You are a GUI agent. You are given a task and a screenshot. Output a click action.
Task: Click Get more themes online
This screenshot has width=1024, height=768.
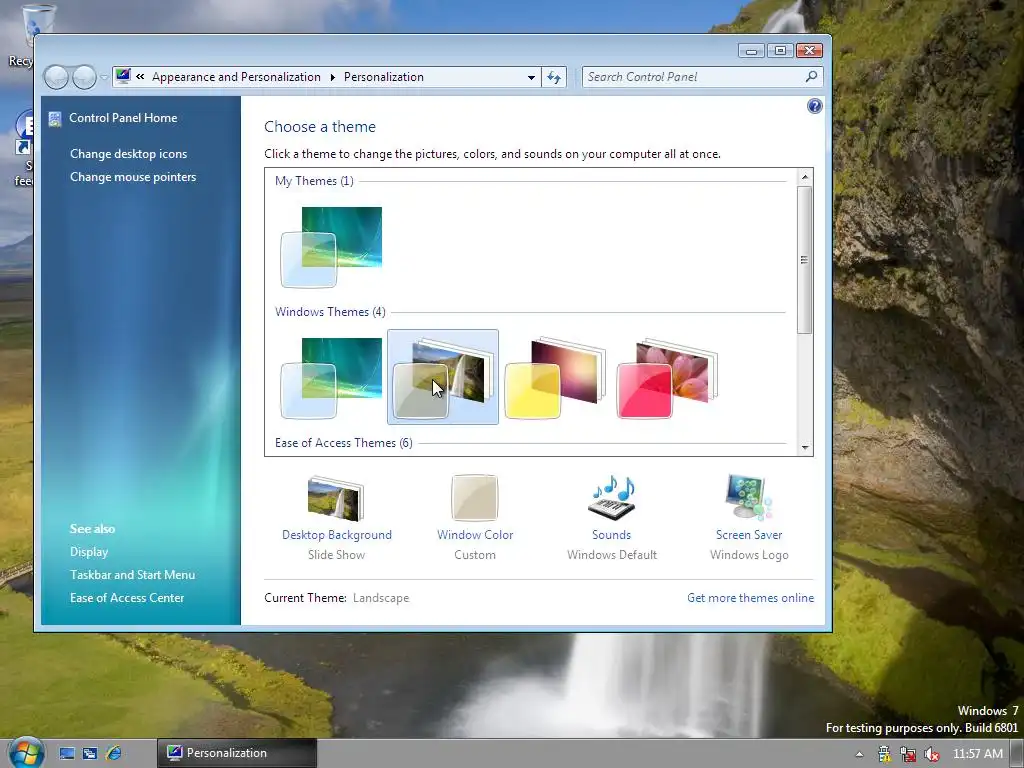click(750, 598)
